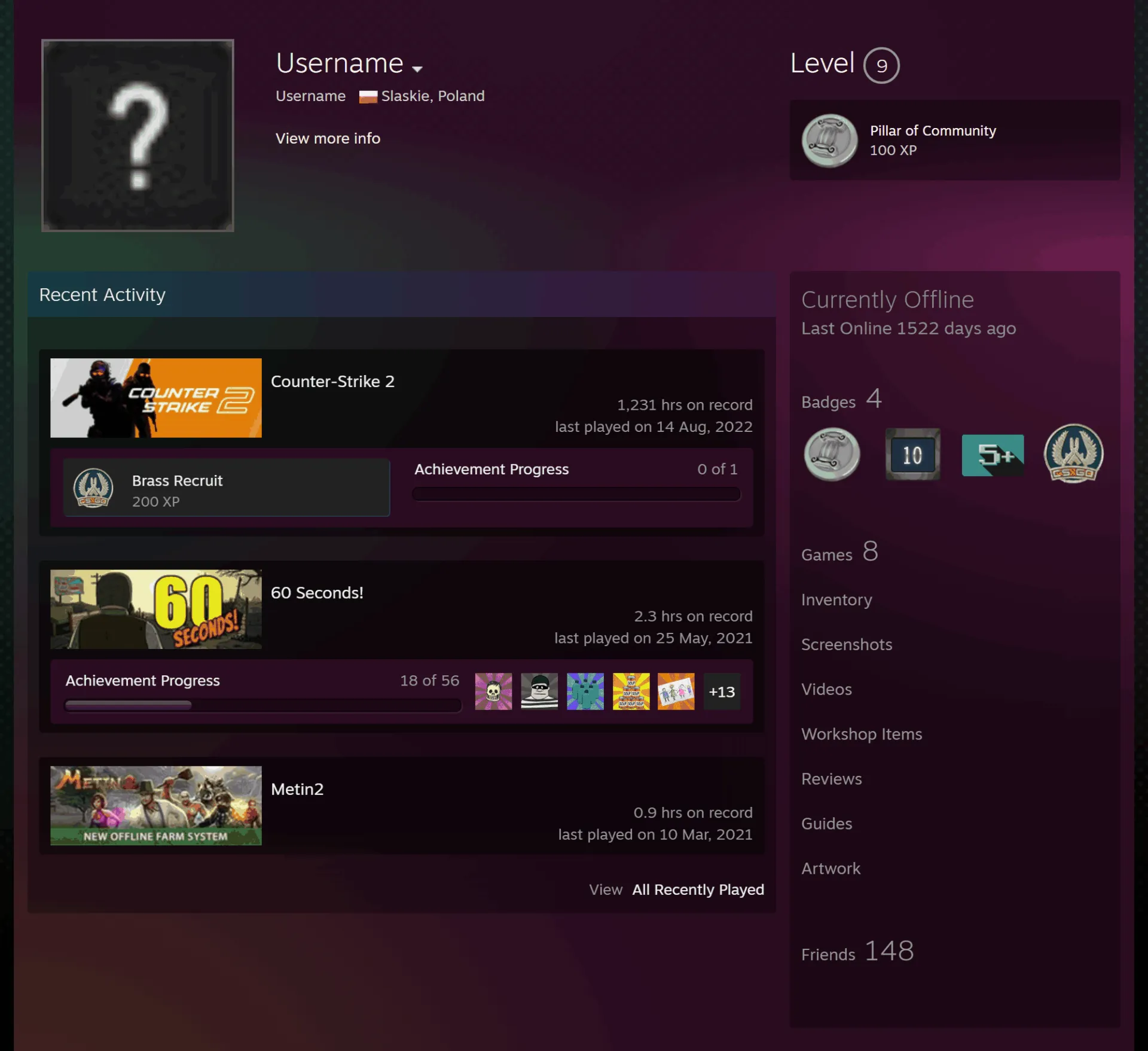Open the View more info link
The height and width of the screenshot is (1051, 1148).
click(x=328, y=138)
